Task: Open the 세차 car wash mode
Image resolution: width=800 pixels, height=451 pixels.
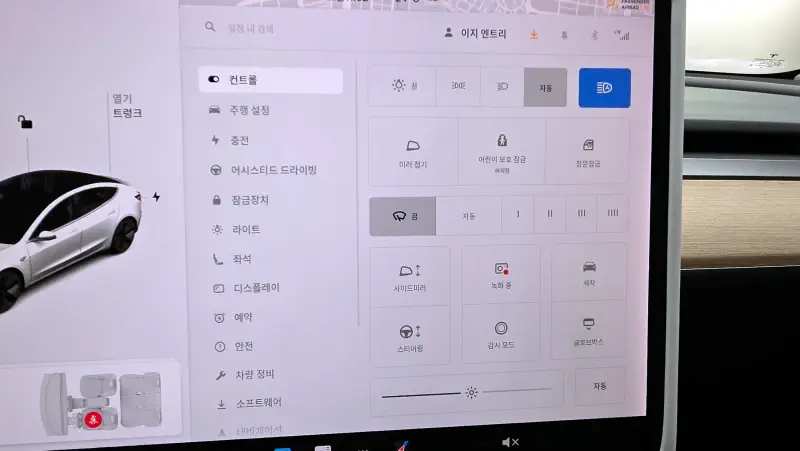Action: tap(589, 272)
